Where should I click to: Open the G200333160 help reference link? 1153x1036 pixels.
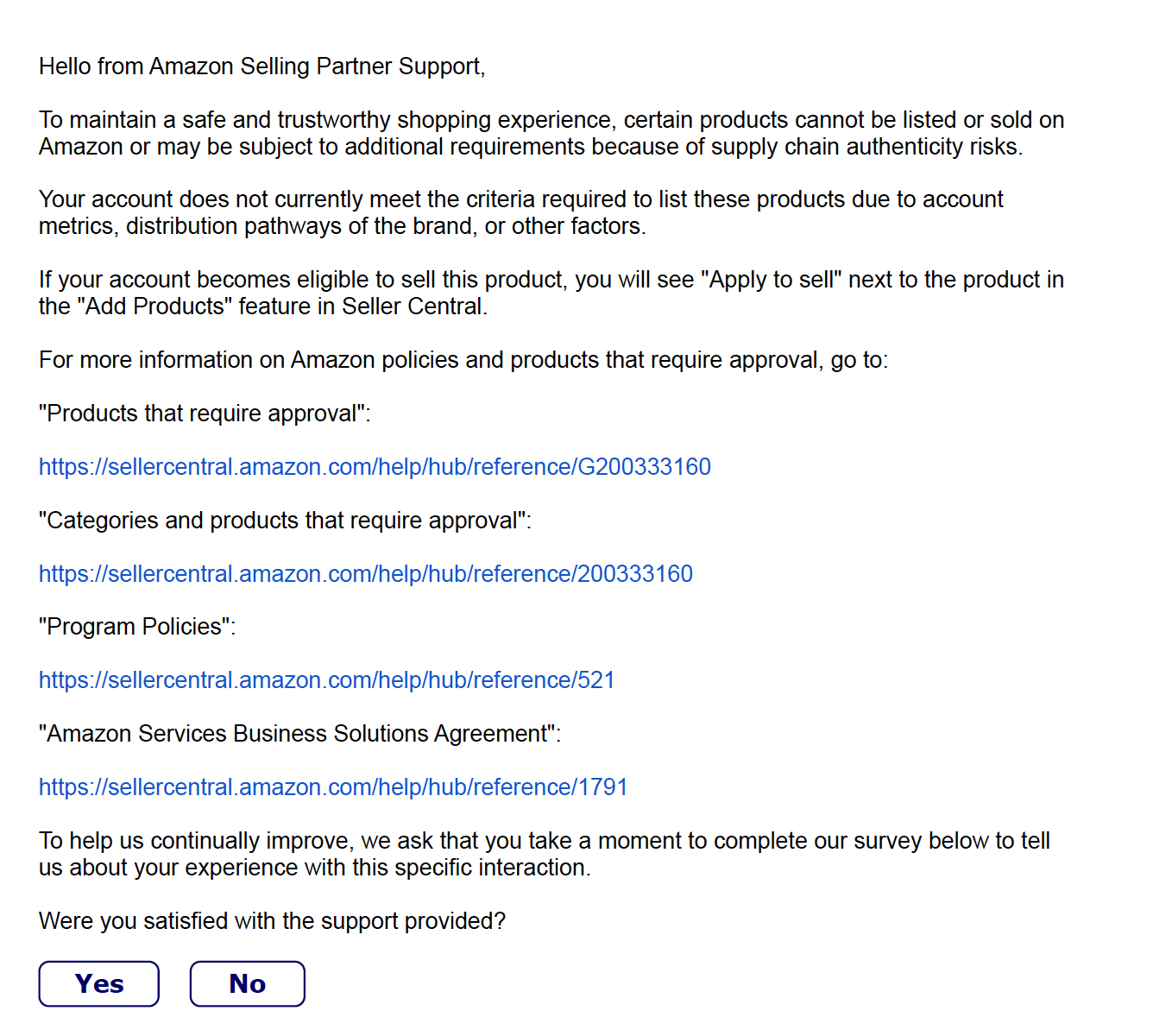(375, 467)
